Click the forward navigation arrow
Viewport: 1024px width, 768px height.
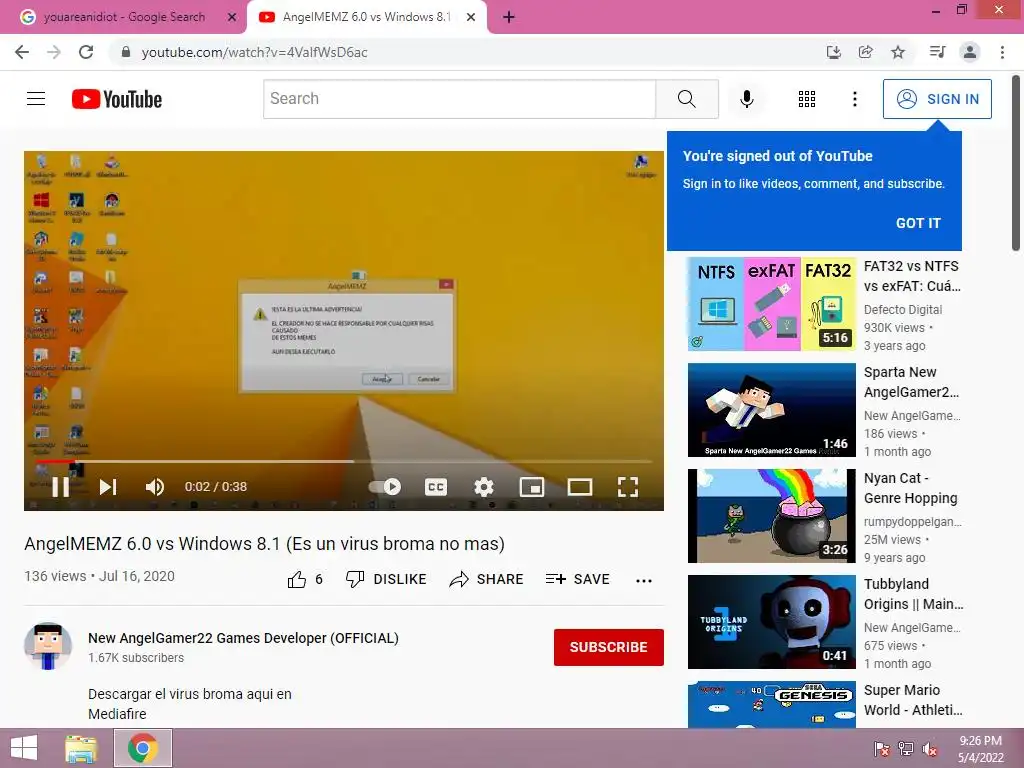[54, 52]
